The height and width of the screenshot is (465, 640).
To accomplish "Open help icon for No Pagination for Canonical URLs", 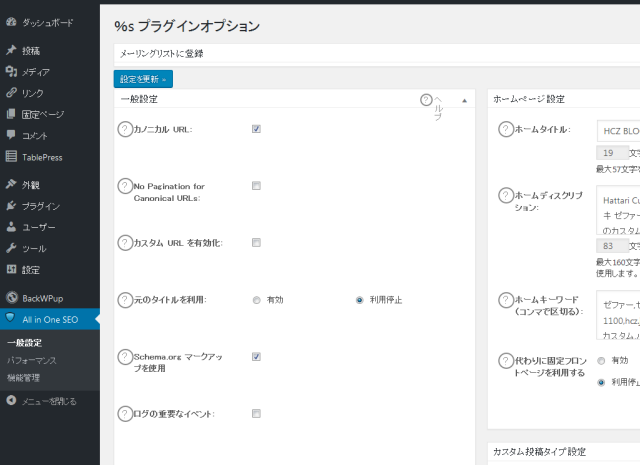I will [125, 186].
